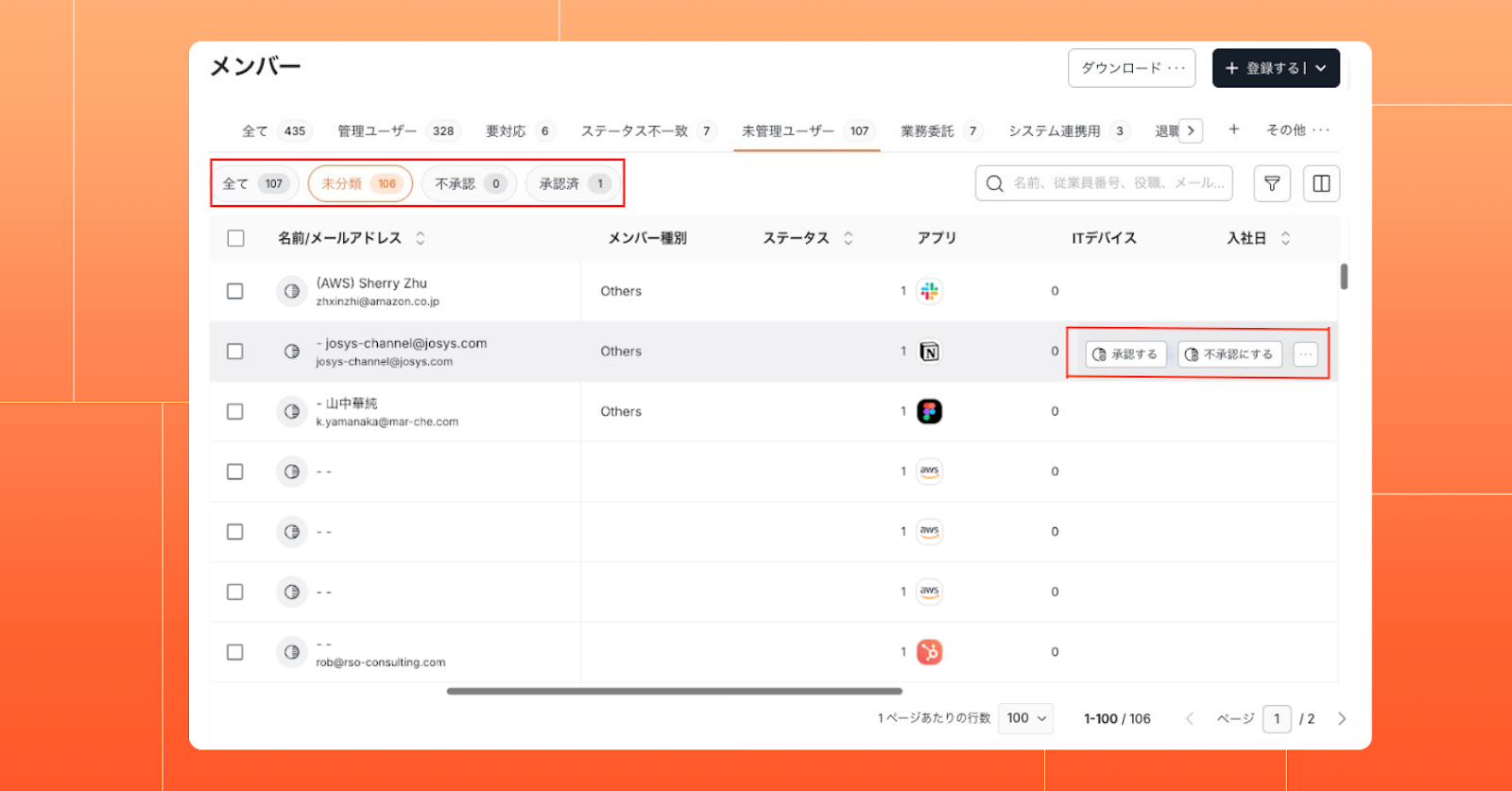Image resolution: width=1512 pixels, height=791 pixels.
Task: Check the rob@rso-consulting.com row checkbox
Action: [x=235, y=652]
